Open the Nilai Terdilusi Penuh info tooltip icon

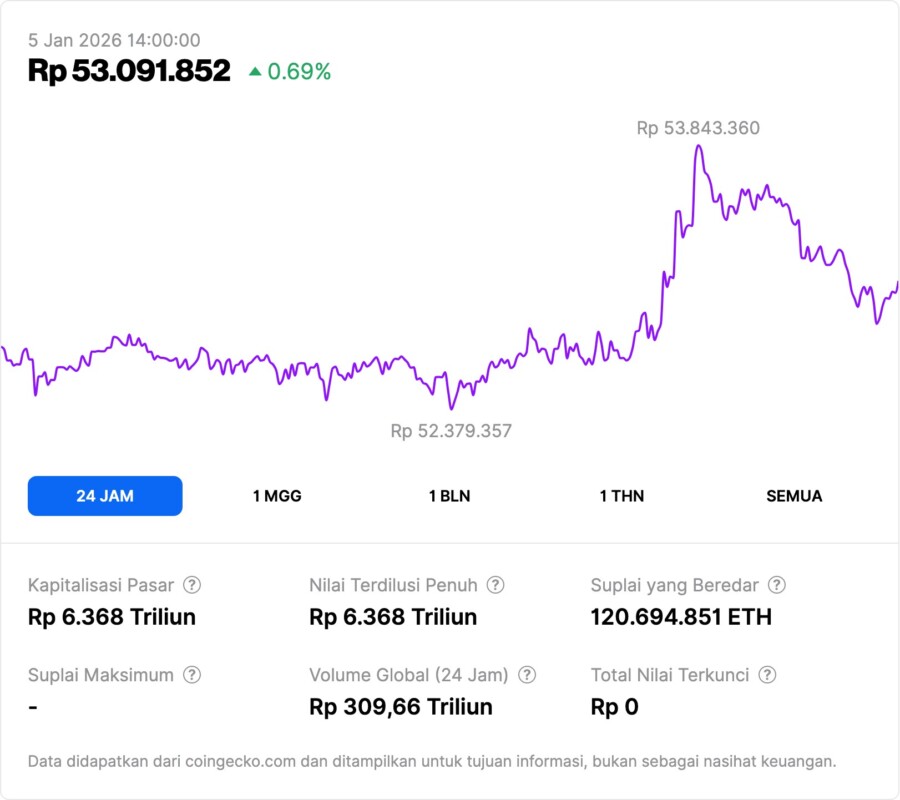pos(495,585)
